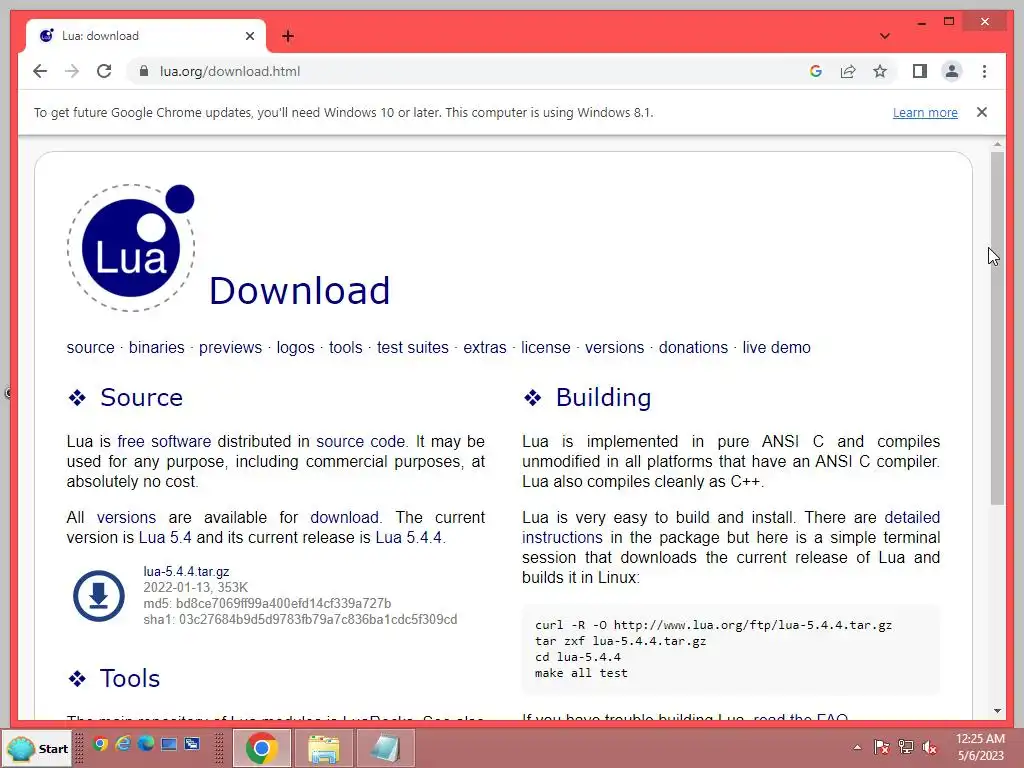Click the Building section heading
1024x768 pixels.
pyautogui.click(x=603, y=398)
